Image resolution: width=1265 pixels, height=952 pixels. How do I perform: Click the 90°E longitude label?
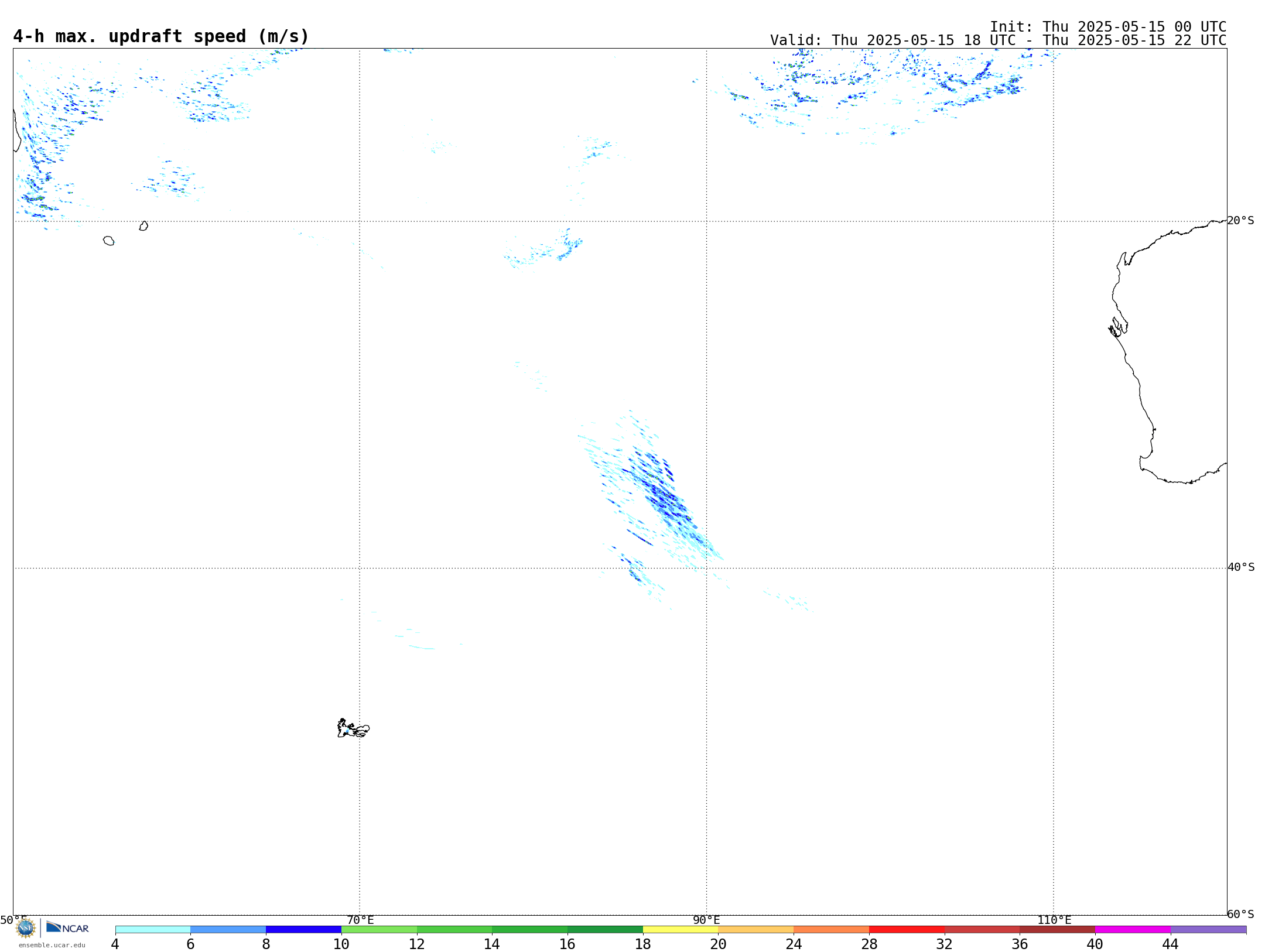(706, 920)
